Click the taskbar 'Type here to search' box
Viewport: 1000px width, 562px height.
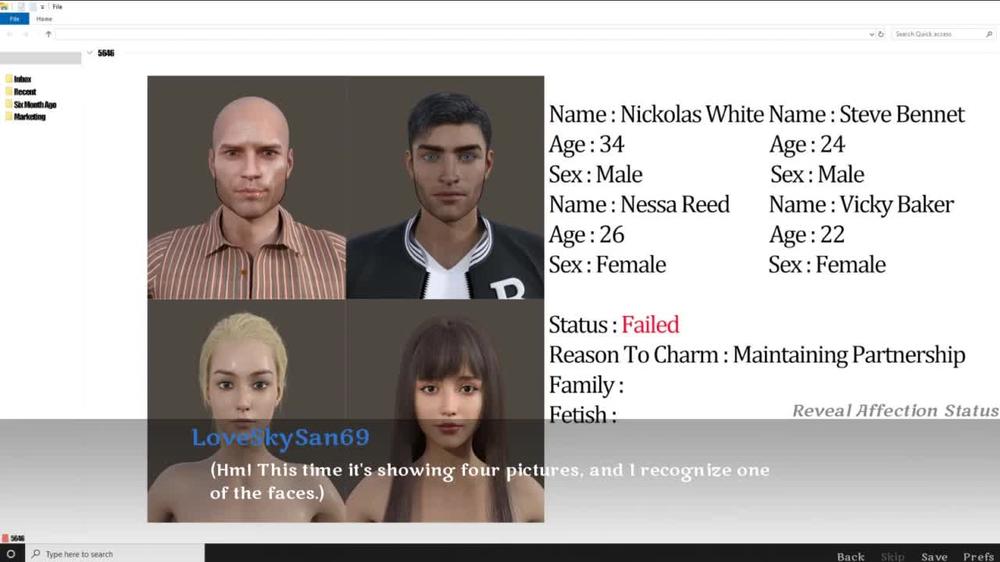pos(115,554)
